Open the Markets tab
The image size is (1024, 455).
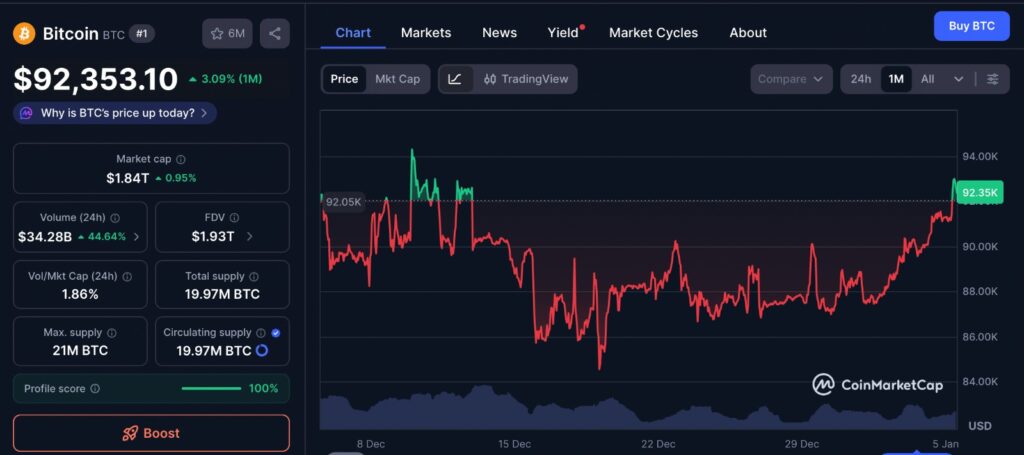426,33
